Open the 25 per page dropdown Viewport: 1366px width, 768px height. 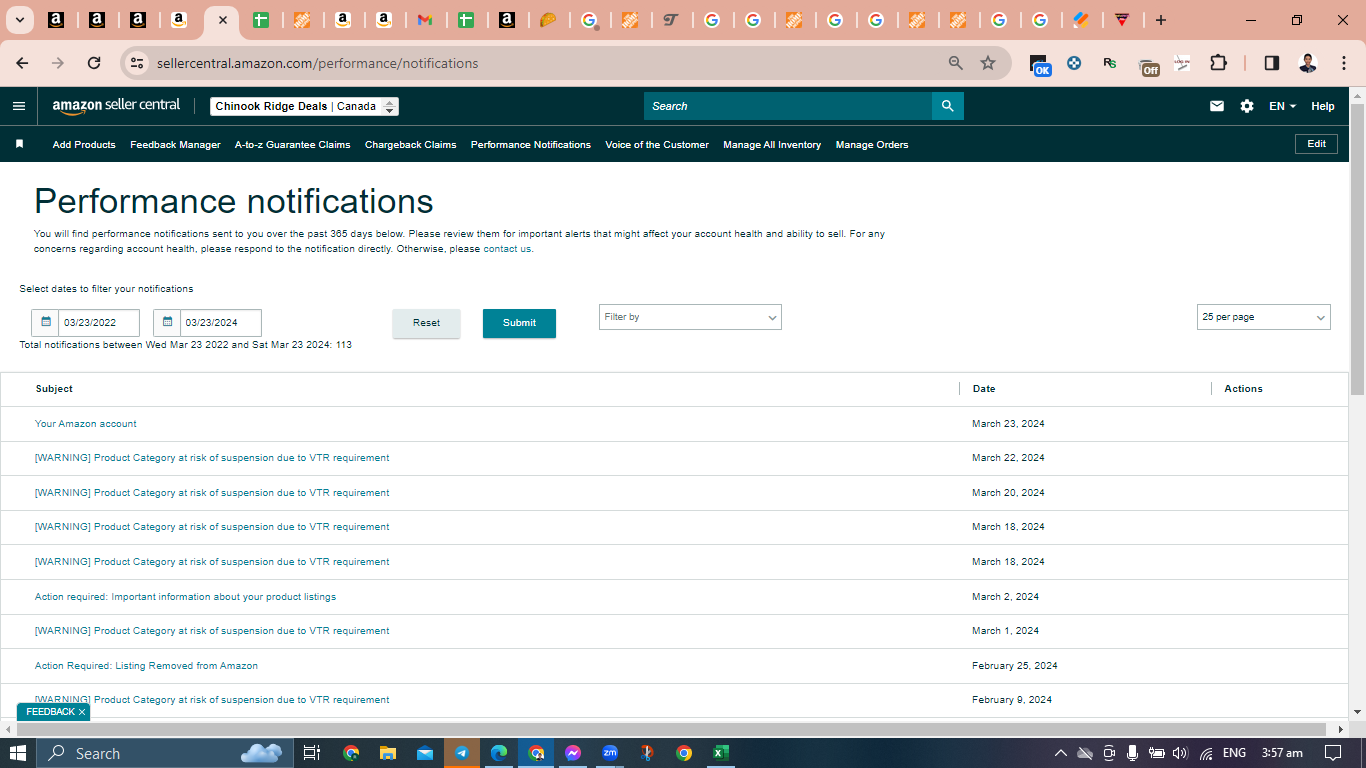(x=1264, y=317)
